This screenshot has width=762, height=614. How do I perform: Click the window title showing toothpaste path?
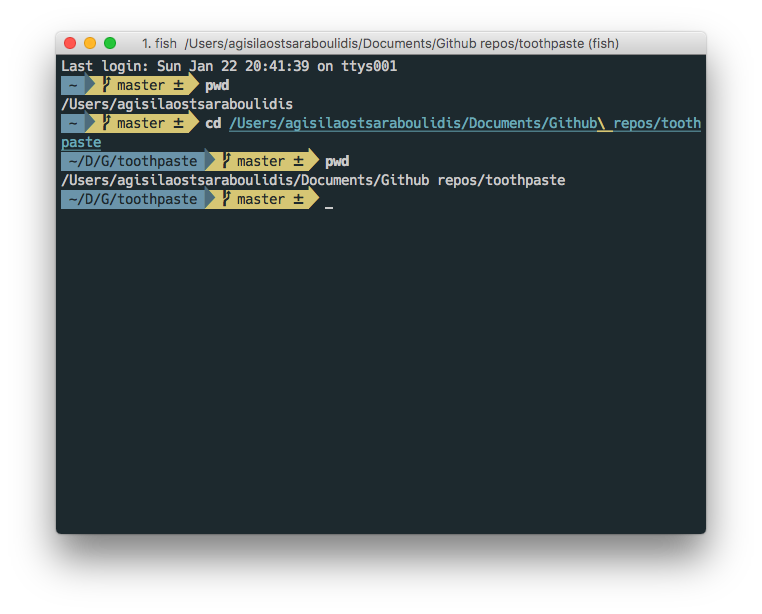coord(380,44)
